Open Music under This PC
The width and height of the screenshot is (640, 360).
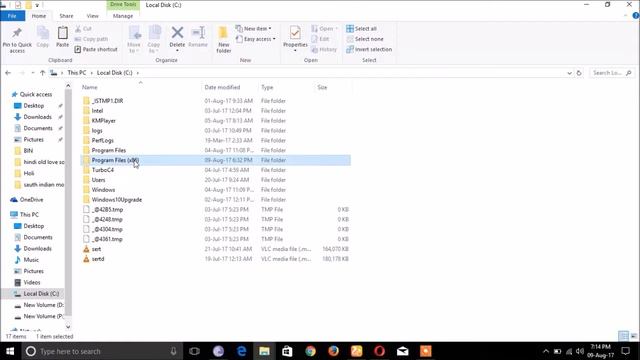(x=31, y=260)
